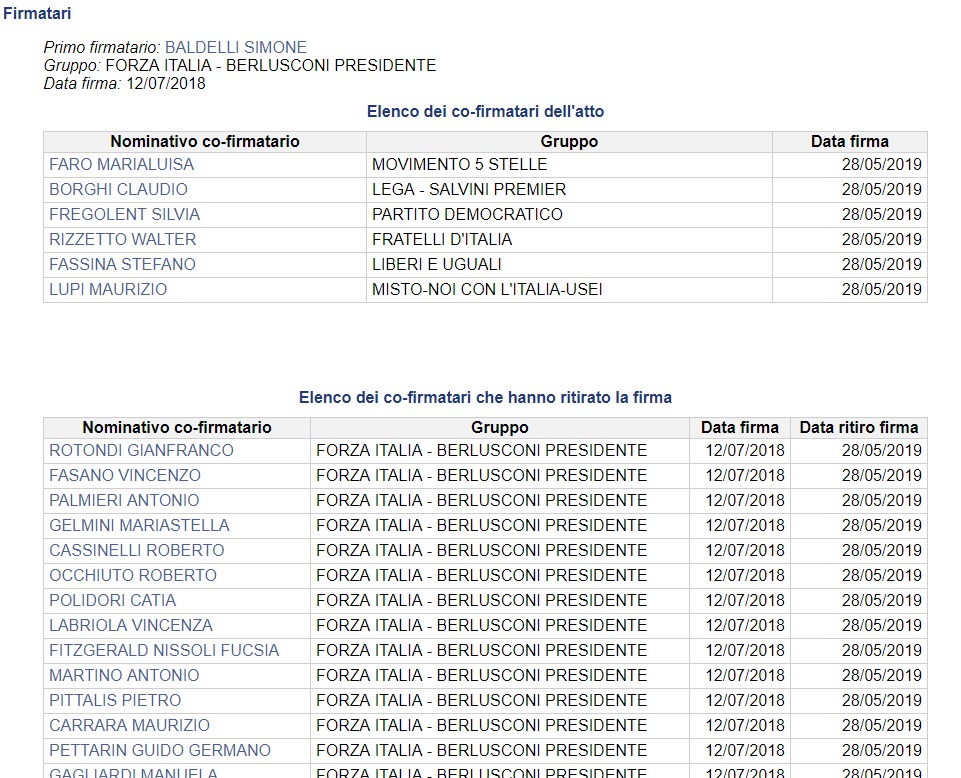This screenshot has width=961, height=778.
Task: Open ROTONDI GIANFRANCO profile link
Action: pos(141,451)
